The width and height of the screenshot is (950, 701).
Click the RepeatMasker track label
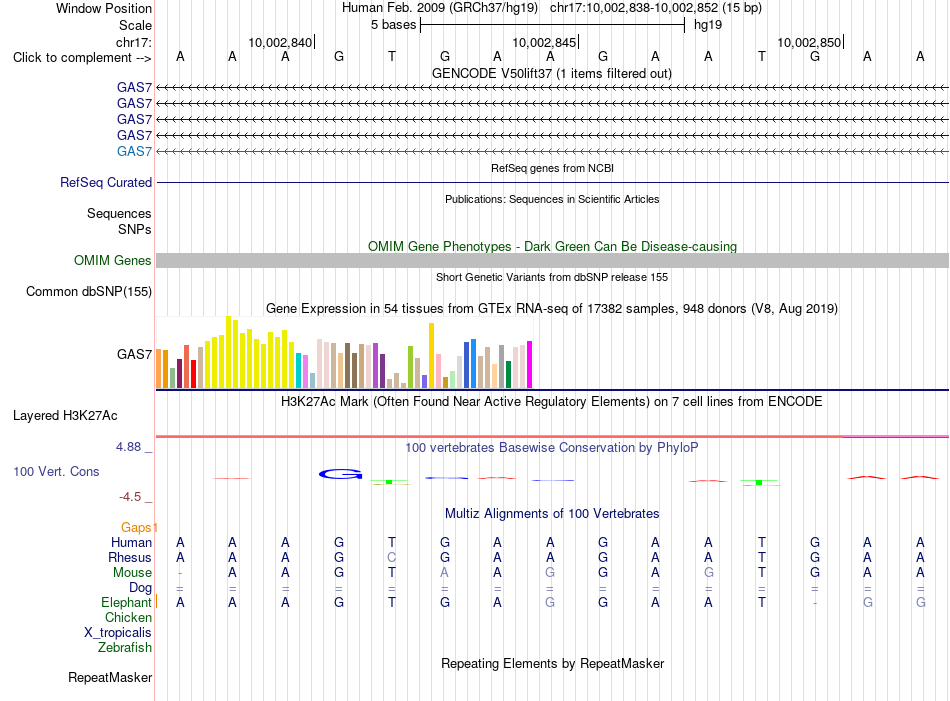click(110, 677)
